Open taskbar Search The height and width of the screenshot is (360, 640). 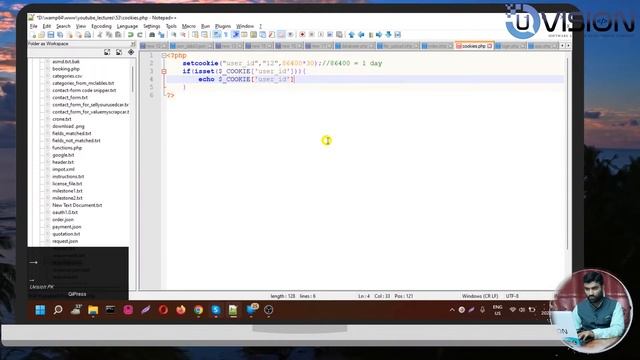(x=58, y=310)
